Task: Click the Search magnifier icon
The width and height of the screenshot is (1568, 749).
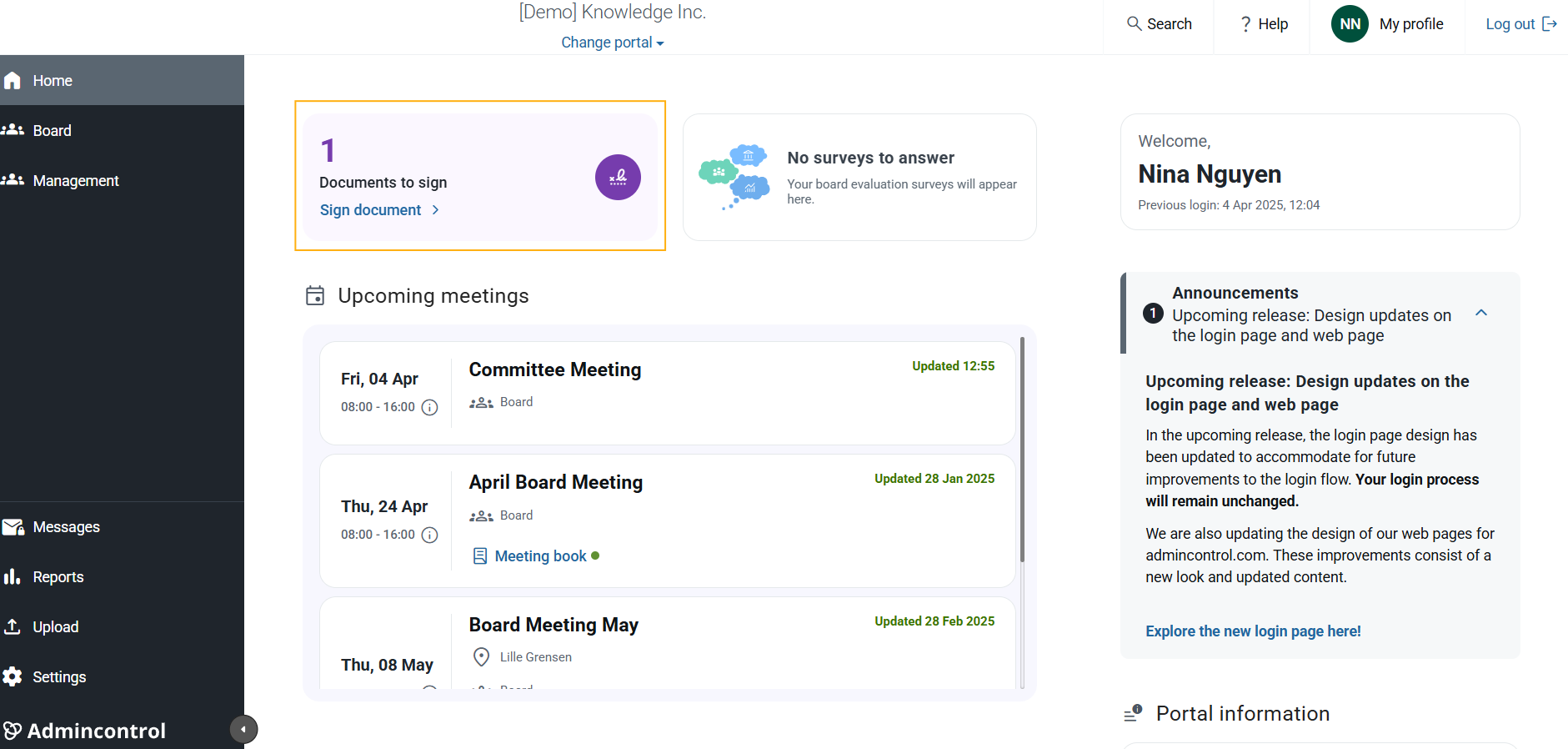Action: point(1134,23)
